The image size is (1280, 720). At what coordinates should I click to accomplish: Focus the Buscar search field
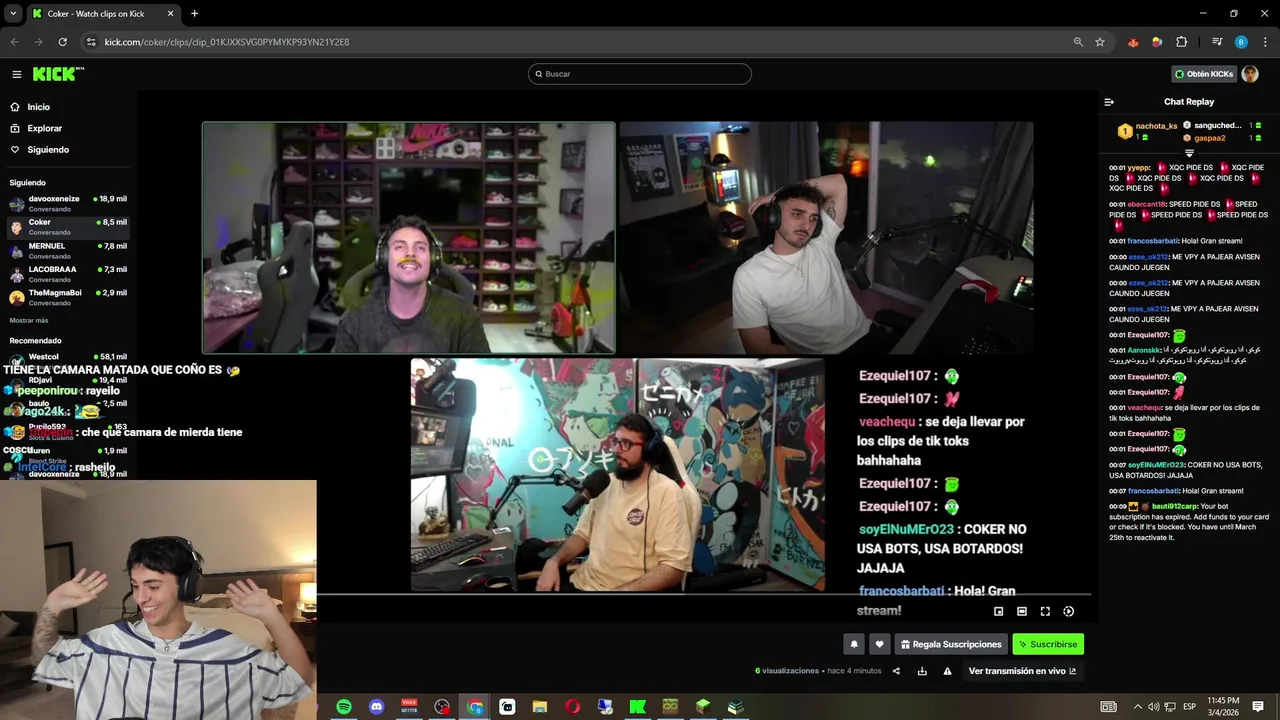coord(640,74)
